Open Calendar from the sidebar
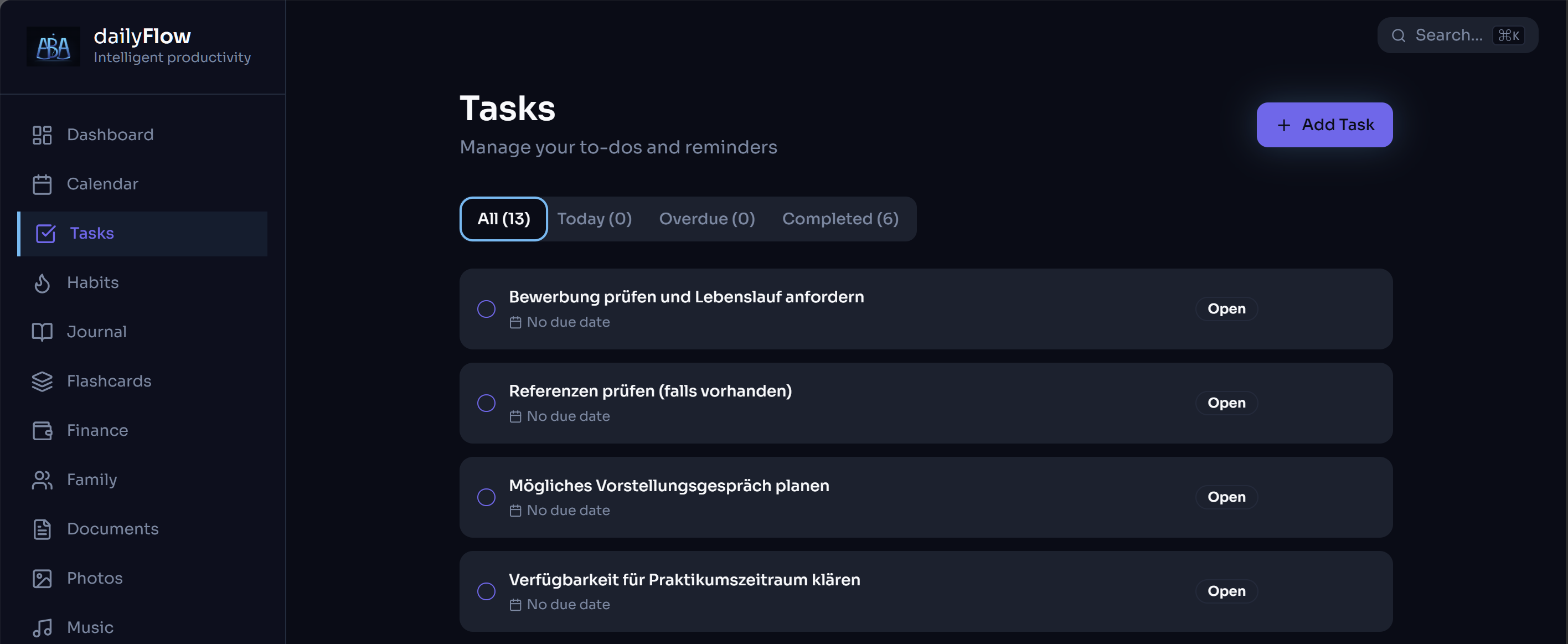 click(x=142, y=184)
